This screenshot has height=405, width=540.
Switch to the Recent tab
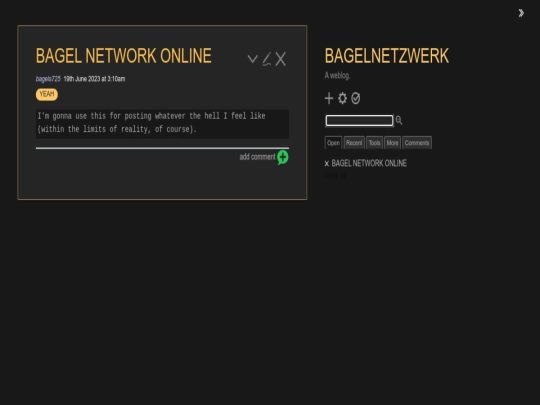pos(354,143)
